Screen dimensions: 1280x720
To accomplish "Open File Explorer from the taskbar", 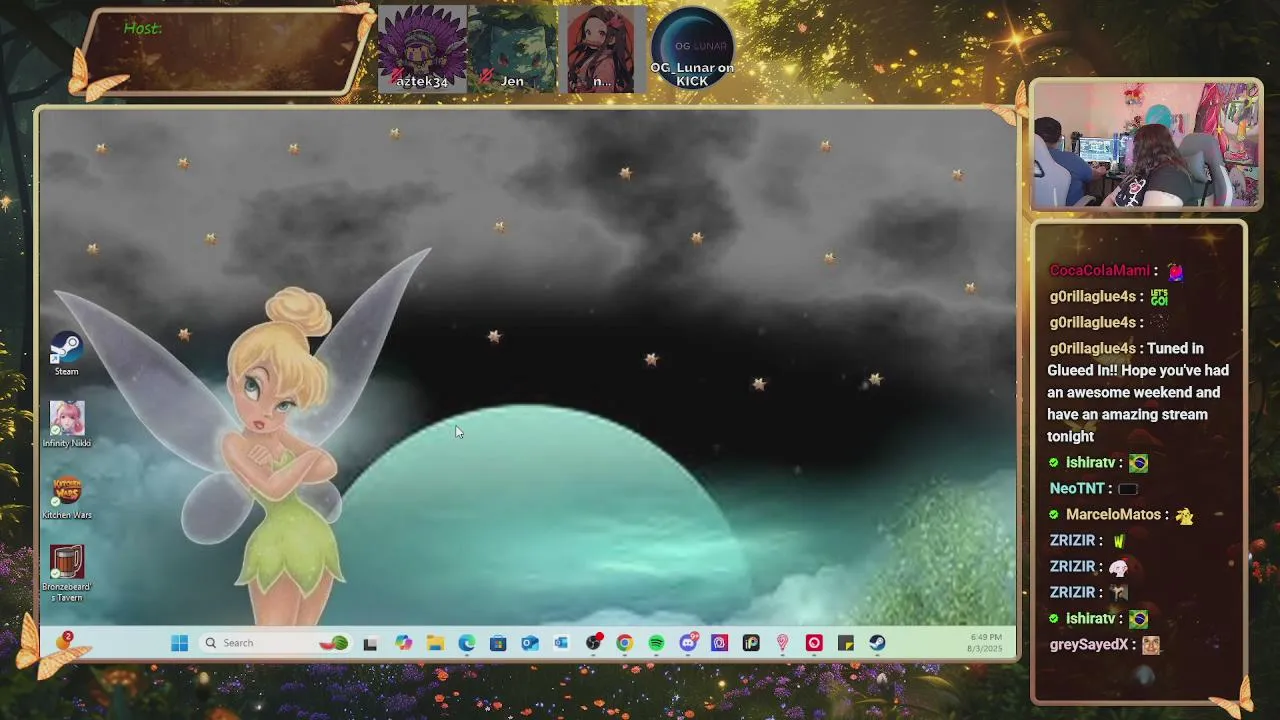I will tap(435, 643).
